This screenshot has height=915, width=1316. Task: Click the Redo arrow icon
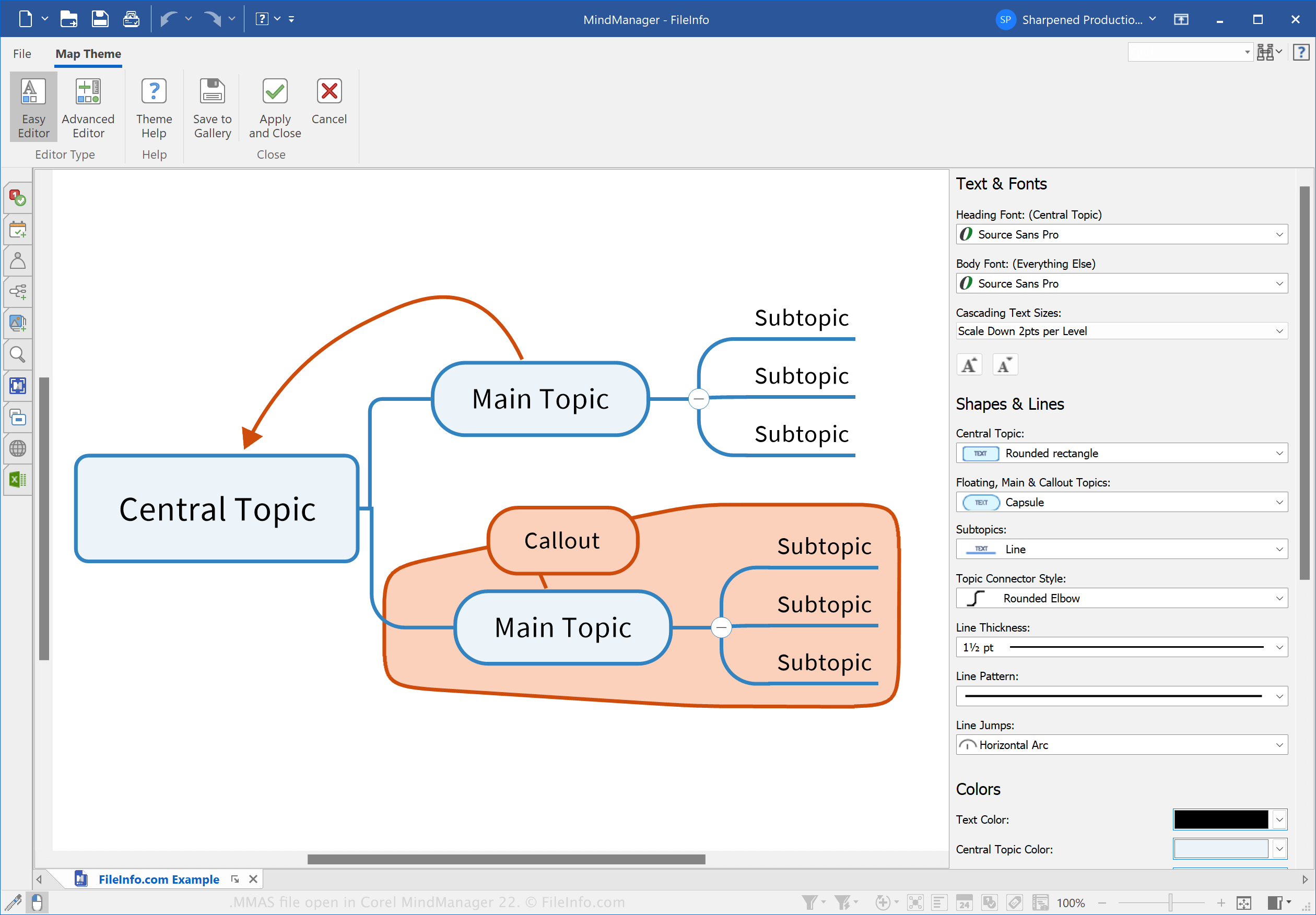pyautogui.click(x=213, y=19)
